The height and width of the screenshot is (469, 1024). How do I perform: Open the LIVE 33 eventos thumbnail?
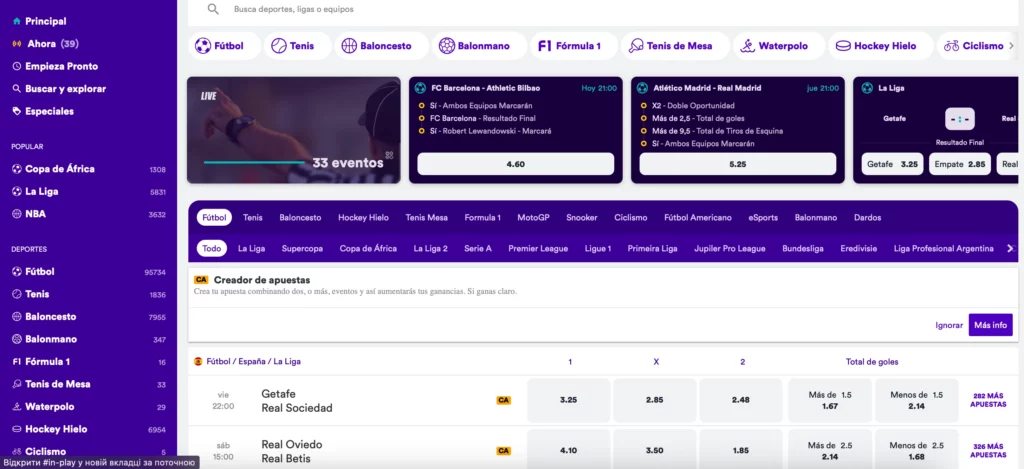(x=293, y=130)
